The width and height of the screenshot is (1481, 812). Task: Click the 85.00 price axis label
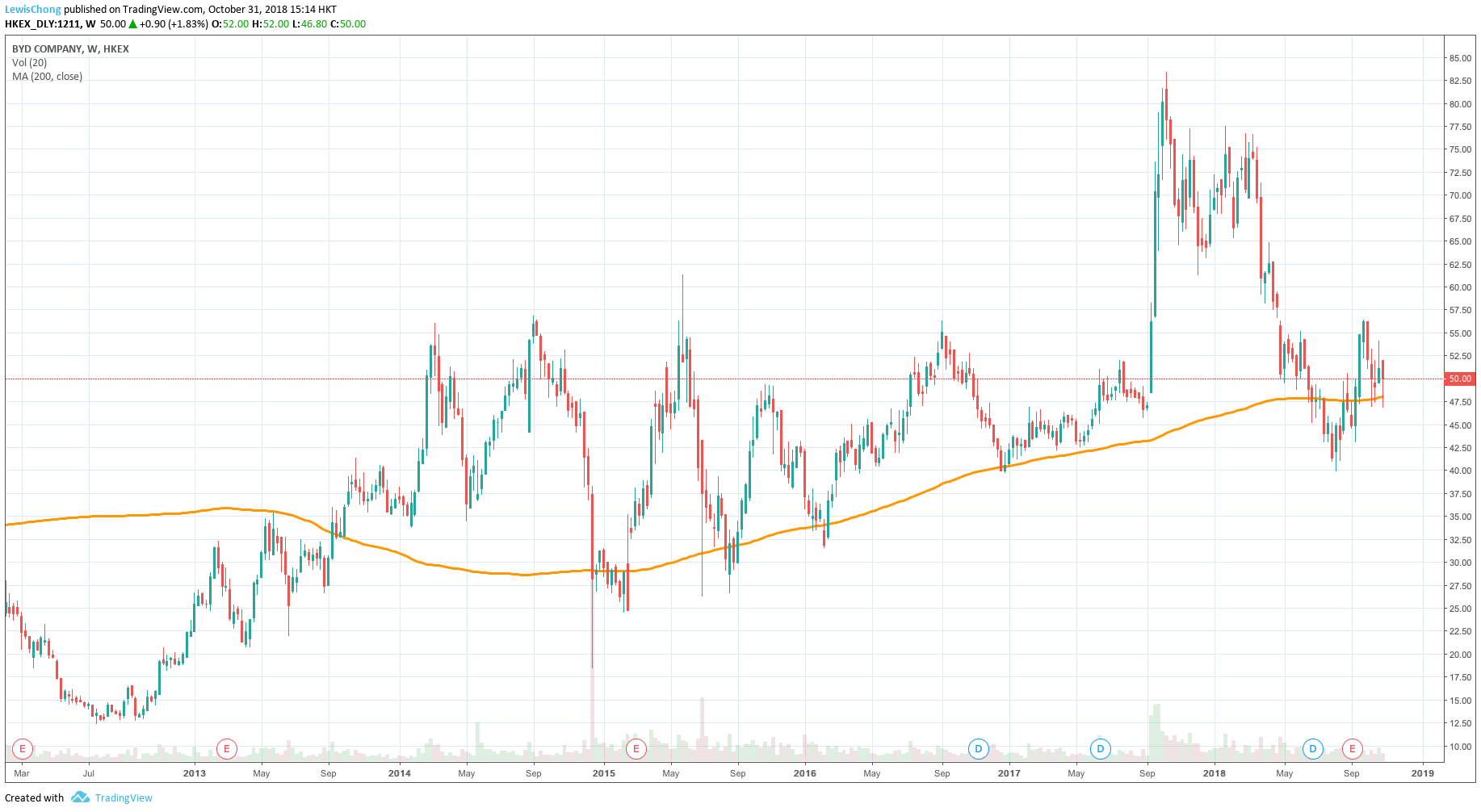[1460, 58]
